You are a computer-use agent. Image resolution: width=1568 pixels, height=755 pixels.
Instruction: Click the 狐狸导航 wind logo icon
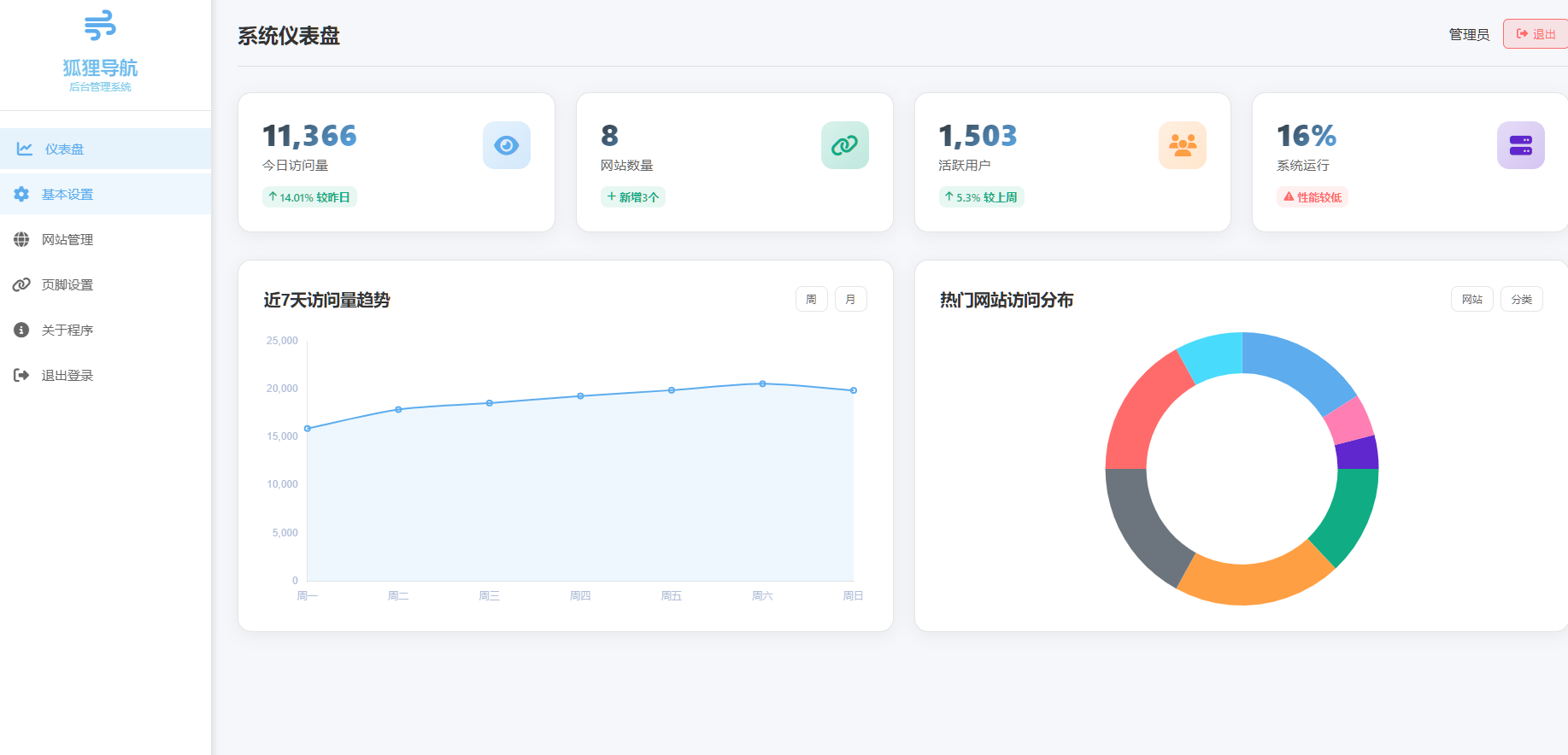pos(100,26)
